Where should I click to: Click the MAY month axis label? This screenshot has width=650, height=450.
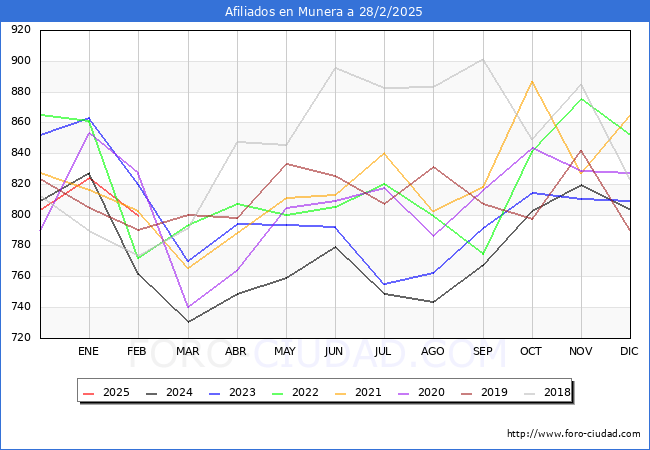click(285, 351)
